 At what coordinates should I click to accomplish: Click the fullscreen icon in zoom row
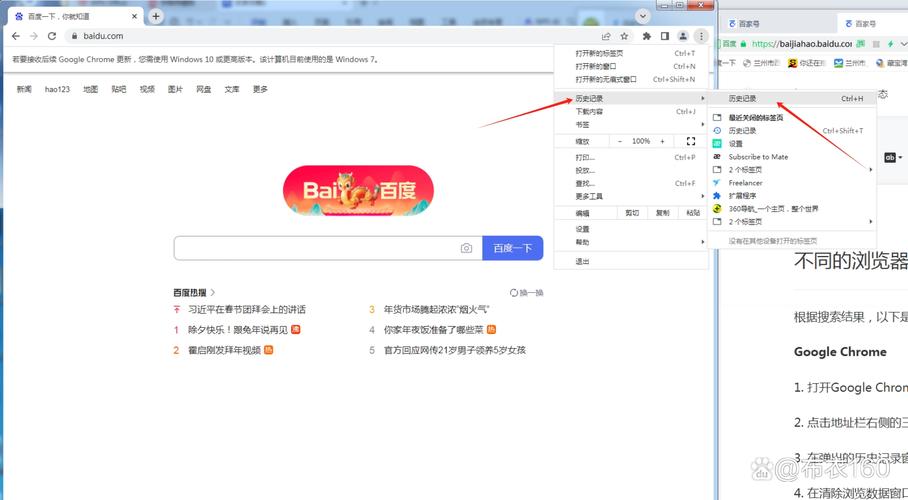coord(690,141)
